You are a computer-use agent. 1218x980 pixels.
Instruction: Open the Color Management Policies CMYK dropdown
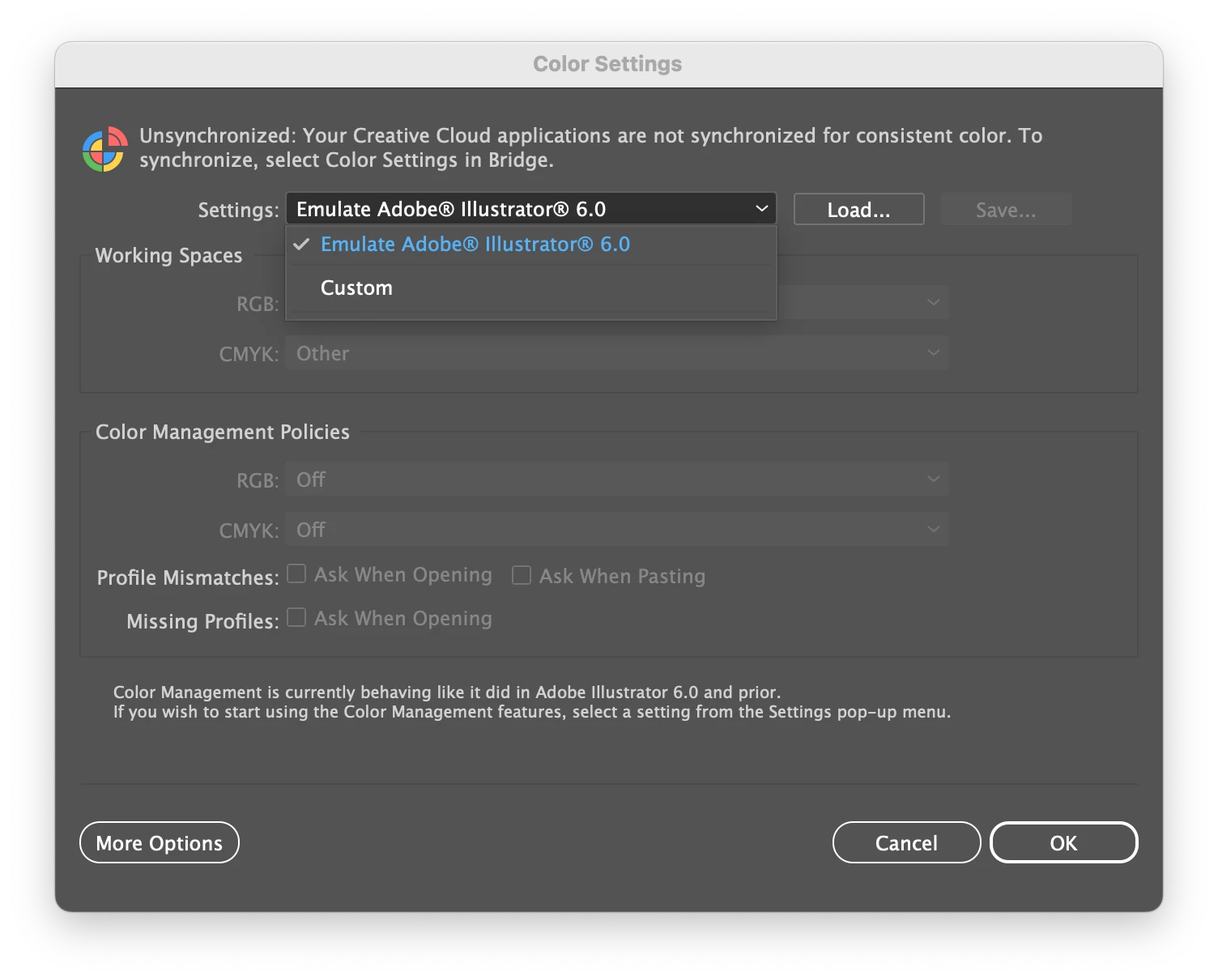tap(616, 530)
